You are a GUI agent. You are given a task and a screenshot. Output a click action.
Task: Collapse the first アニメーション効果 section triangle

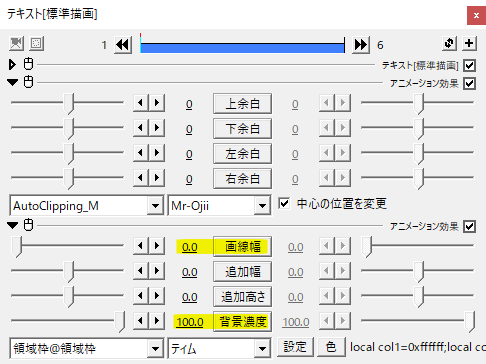[13, 82]
